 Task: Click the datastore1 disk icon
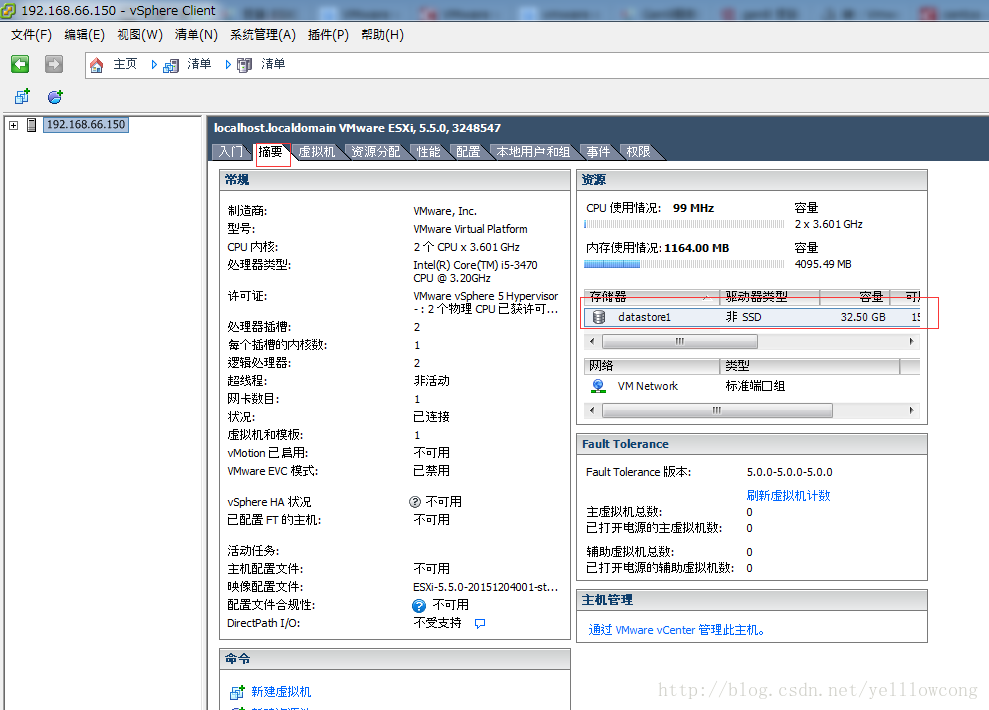click(599, 317)
